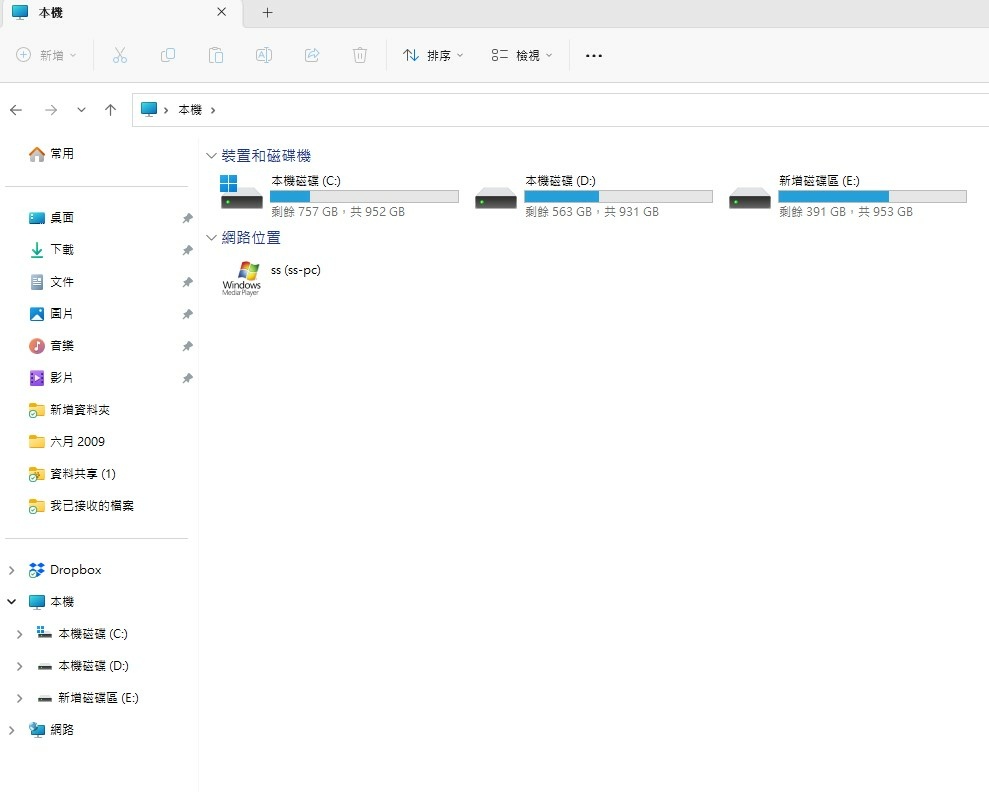Open the 六月 2009 folder
Image resolution: width=989 pixels, height=792 pixels.
67,441
